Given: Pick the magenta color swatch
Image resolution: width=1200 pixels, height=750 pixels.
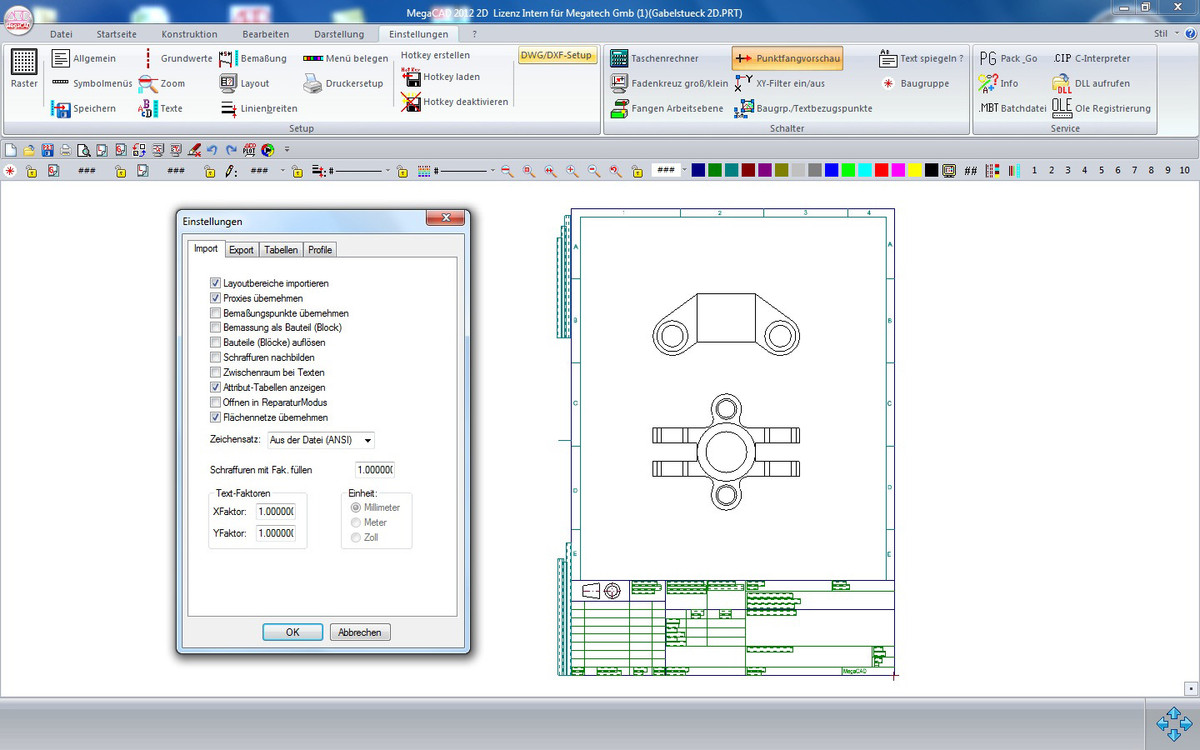Looking at the screenshot, I should tap(898, 171).
